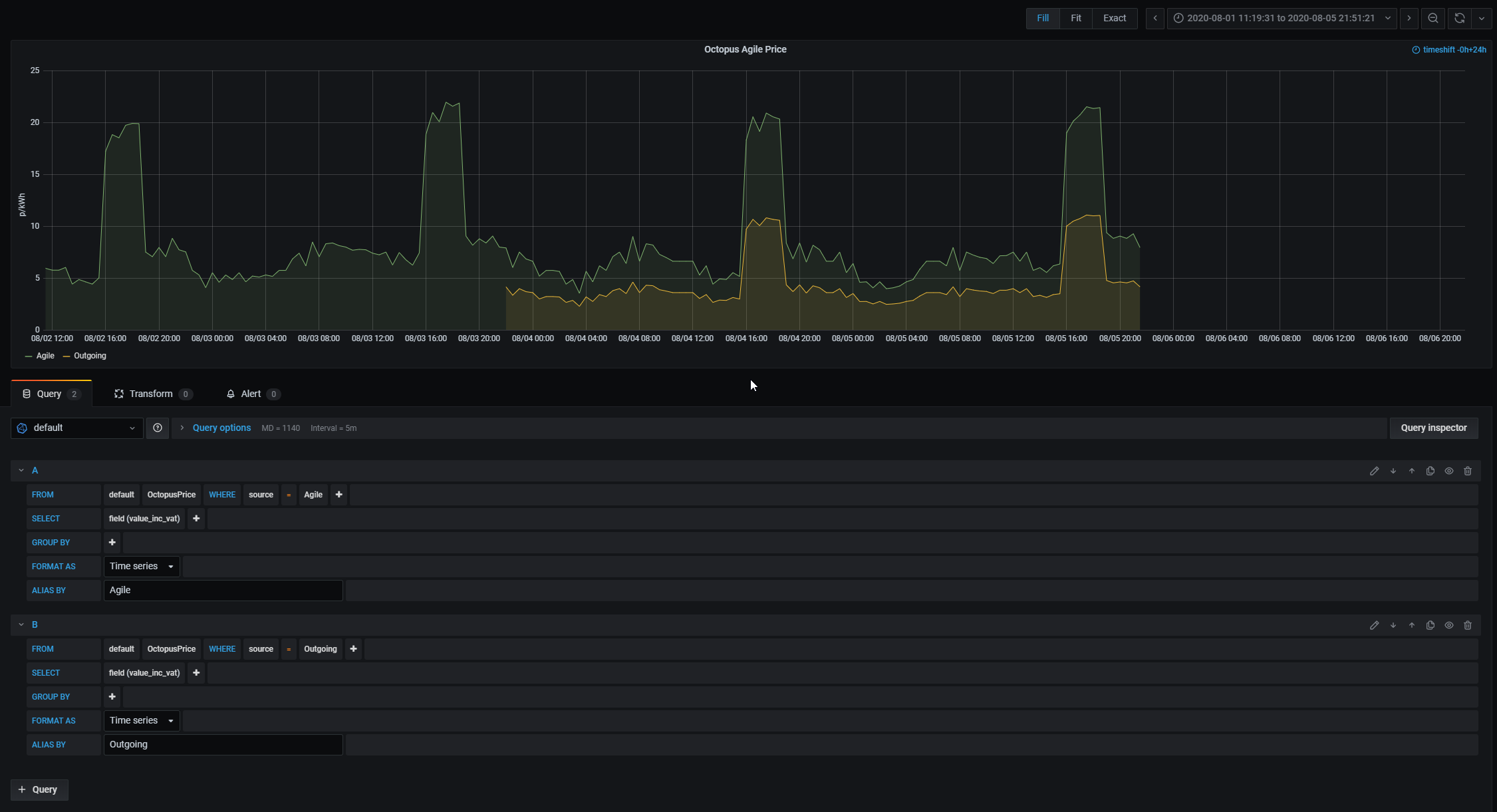
Task: Move query B up with arrow icon
Action: pyautogui.click(x=1412, y=625)
